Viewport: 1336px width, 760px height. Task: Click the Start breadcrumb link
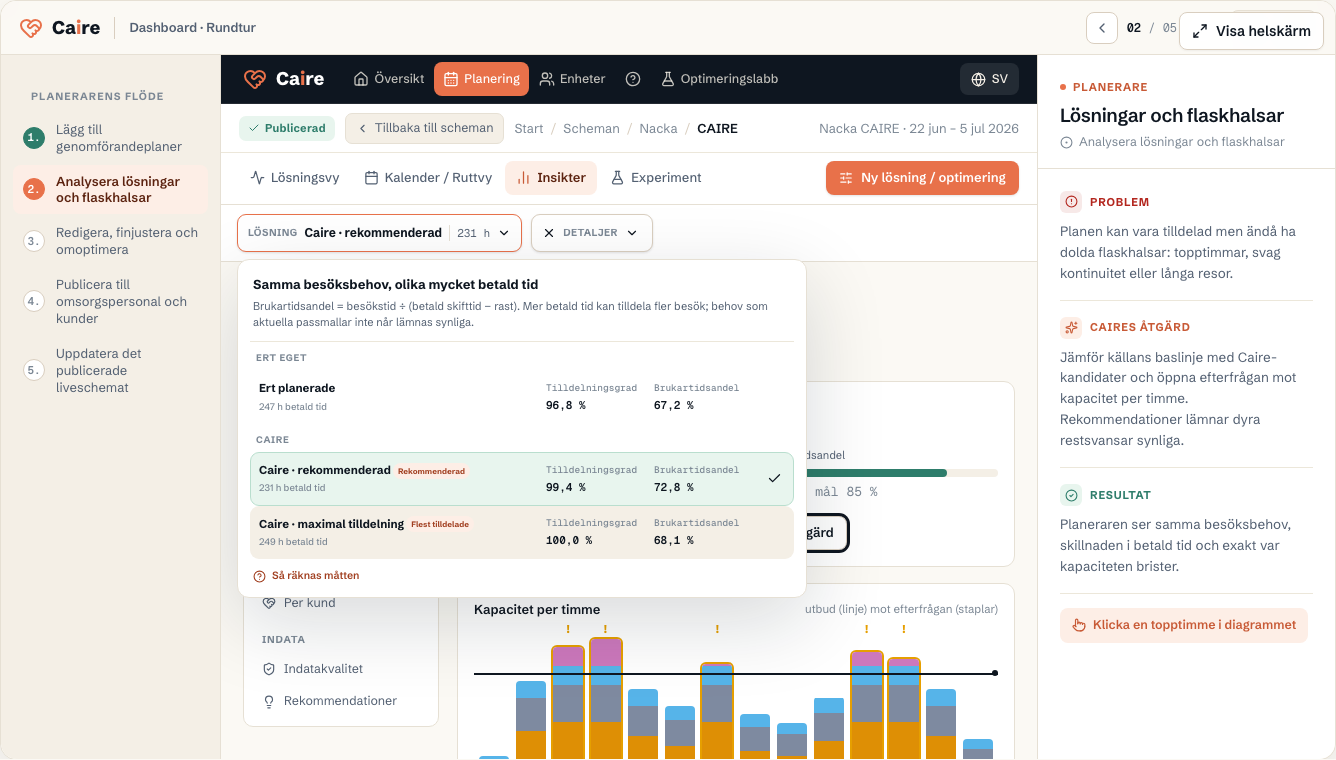click(x=529, y=129)
